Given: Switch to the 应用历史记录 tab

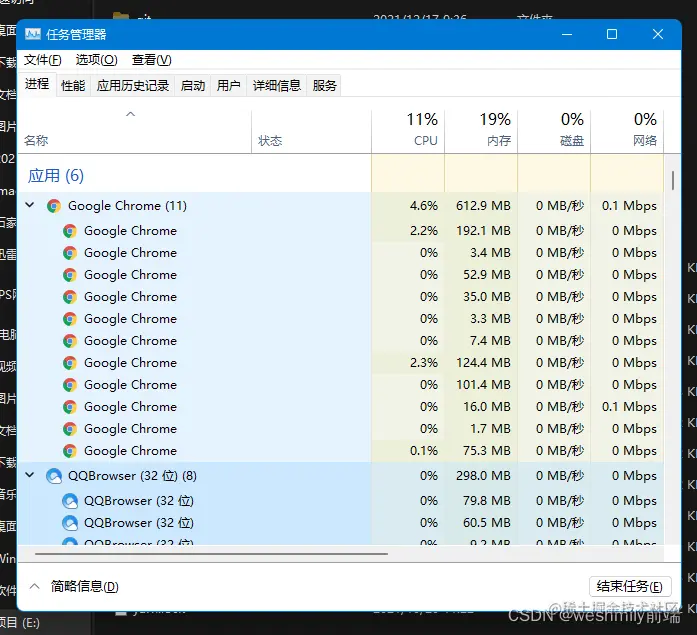Looking at the screenshot, I should [133, 85].
